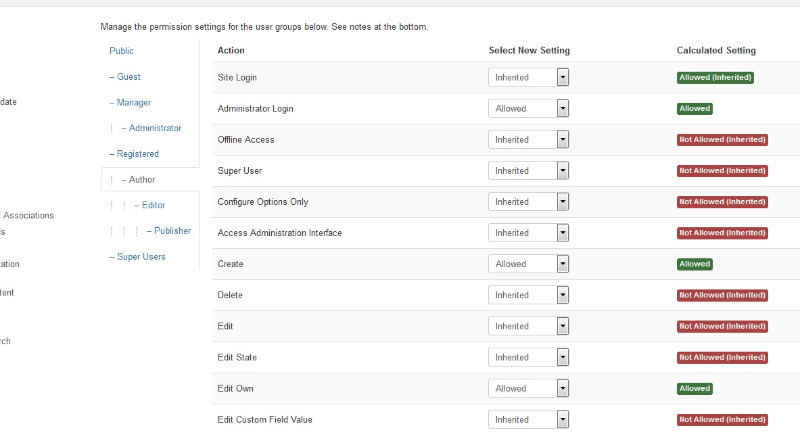Expand the Edit Own setting dropdown
800x442 pixels.
[528, 388]
